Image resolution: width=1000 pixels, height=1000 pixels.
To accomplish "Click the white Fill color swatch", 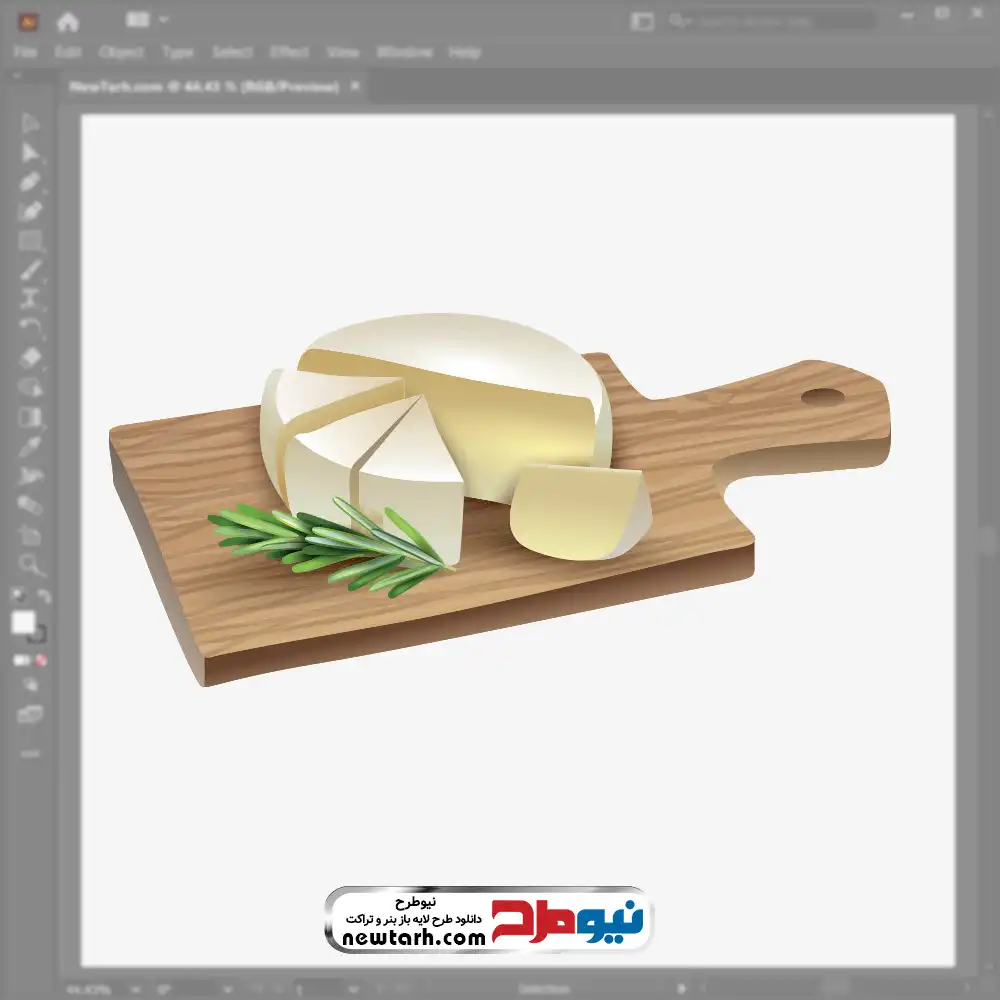I will click(x=23, y=623).
